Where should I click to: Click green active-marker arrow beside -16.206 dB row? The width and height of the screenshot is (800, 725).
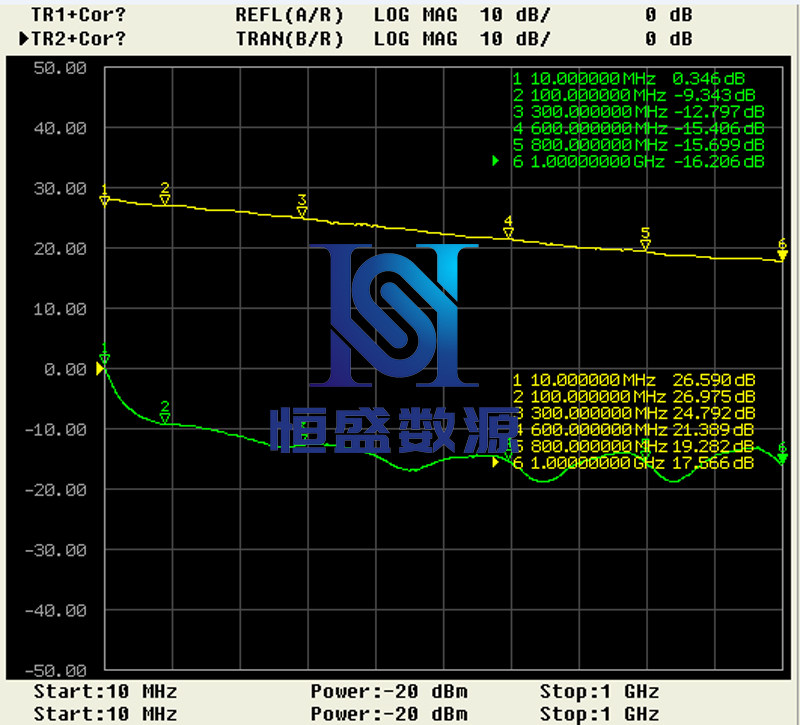click(x=495, y=161)
